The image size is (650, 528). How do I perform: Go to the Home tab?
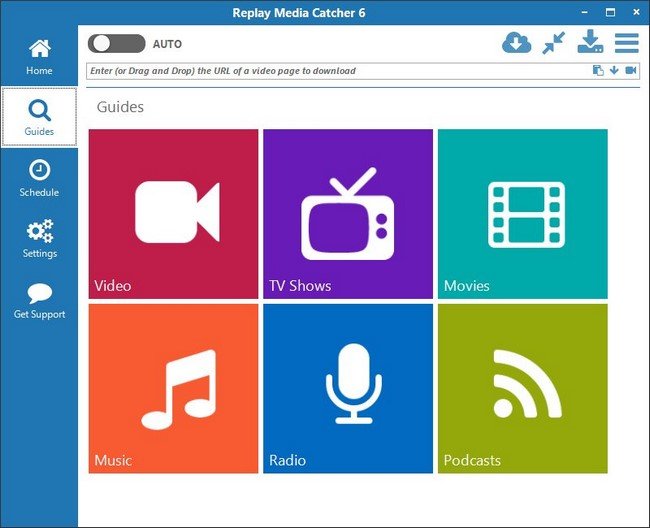pyautogui.click(x=39, y=57)
